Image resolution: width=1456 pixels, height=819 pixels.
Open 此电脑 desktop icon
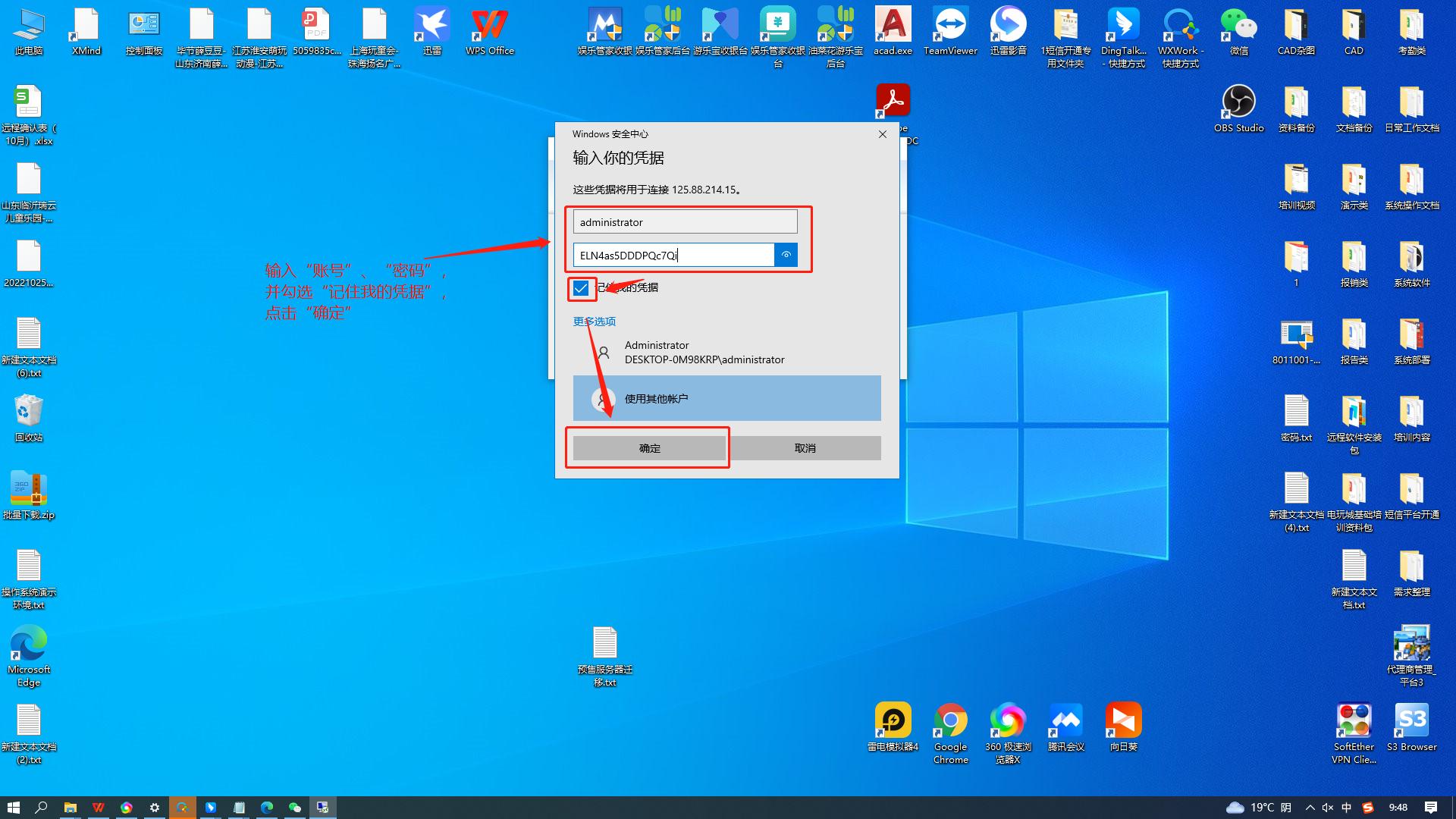coord(29,32)
